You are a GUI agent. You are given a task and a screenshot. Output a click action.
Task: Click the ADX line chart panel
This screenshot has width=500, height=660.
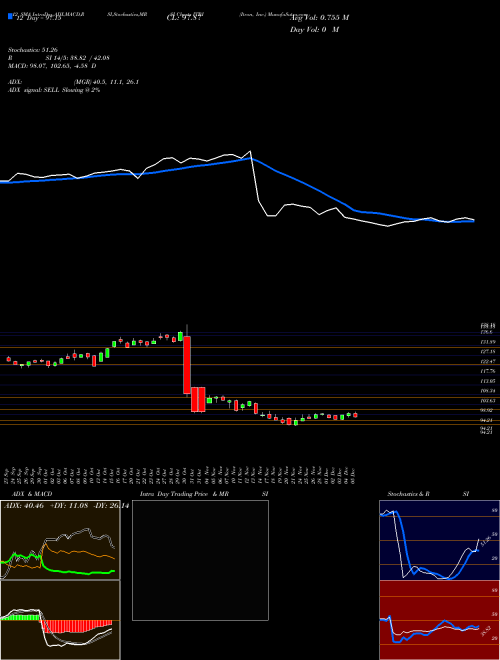60,540
